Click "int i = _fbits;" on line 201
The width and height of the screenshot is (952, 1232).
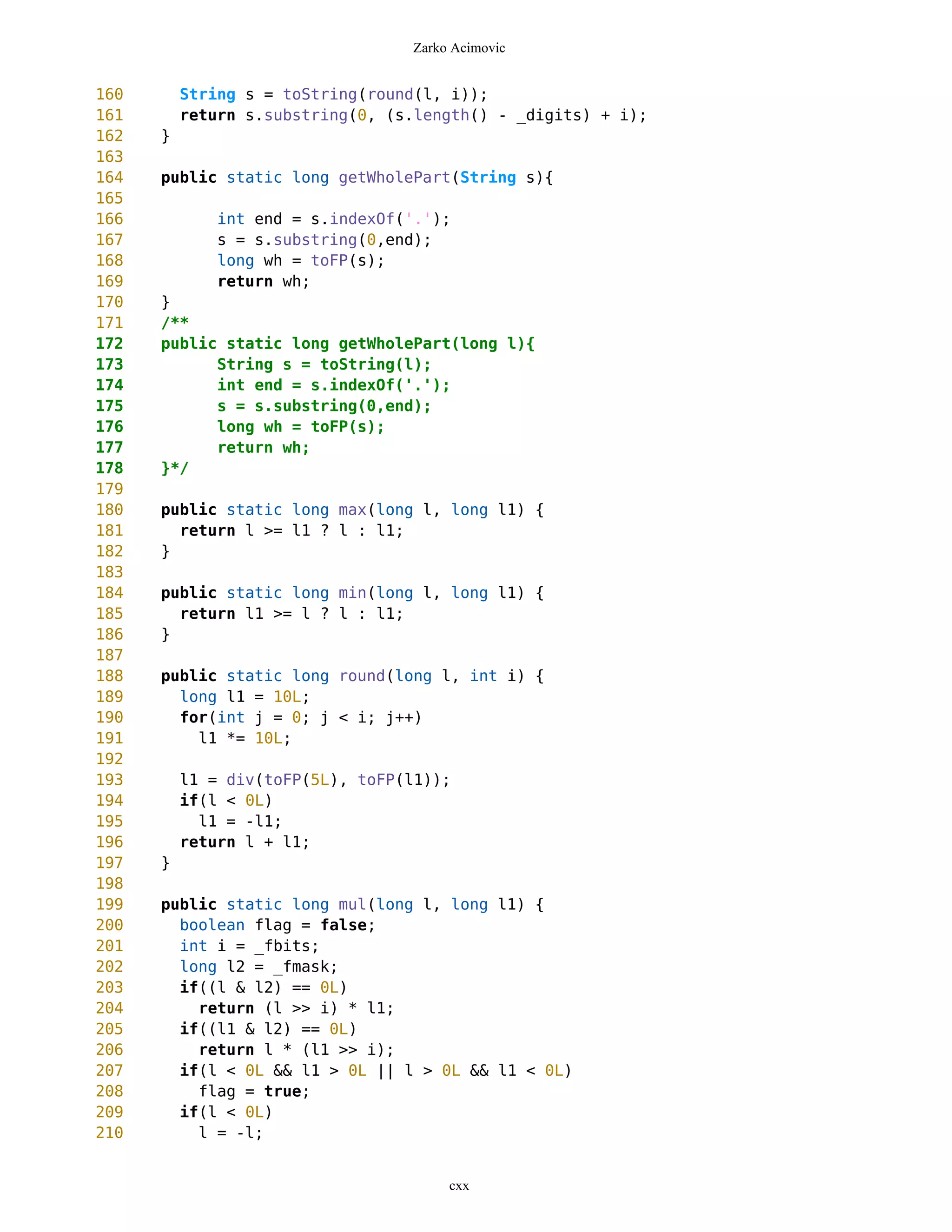pyautogui.click(x=249, y=946)
